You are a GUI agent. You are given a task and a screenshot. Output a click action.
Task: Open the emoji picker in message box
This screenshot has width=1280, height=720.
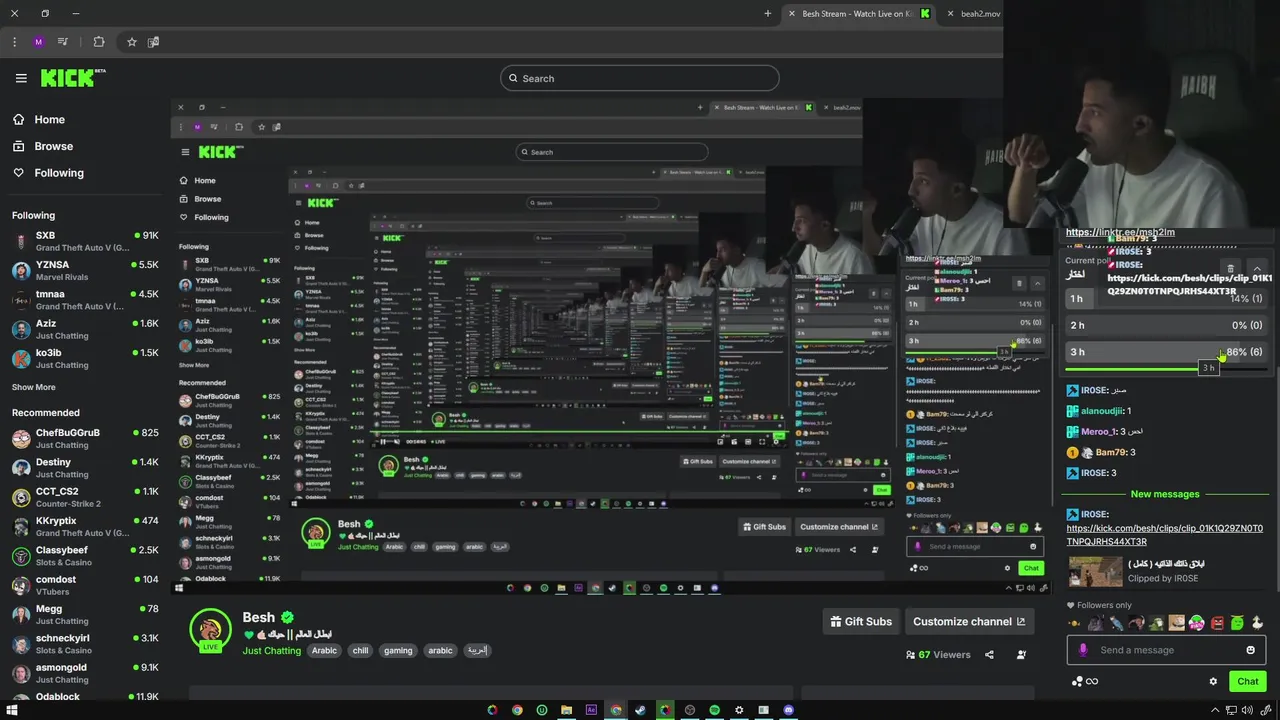click(x=1250, y=650)
